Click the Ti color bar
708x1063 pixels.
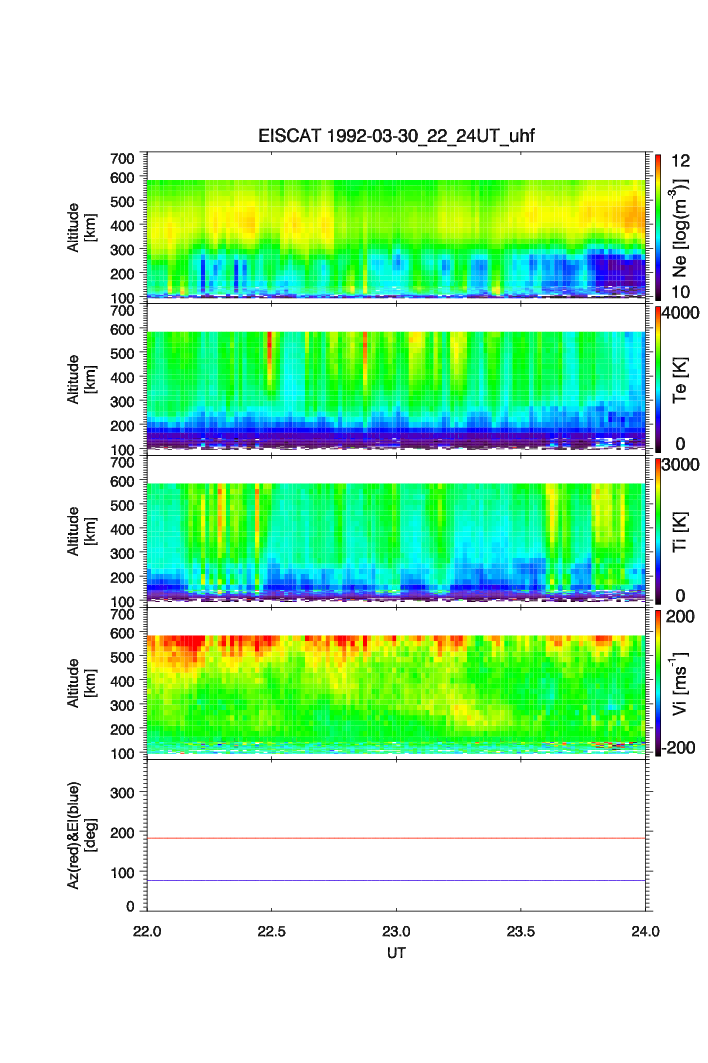pos(658,532)
